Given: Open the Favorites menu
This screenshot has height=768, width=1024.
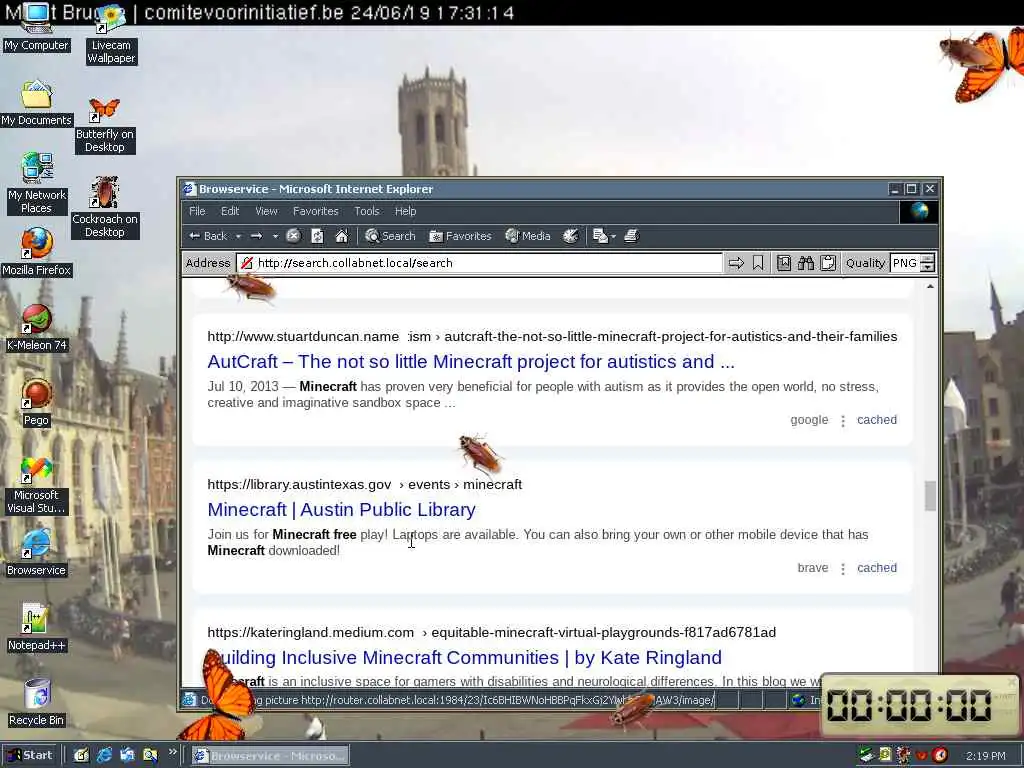Looking at the screenshot, I should tap(315, 211).
